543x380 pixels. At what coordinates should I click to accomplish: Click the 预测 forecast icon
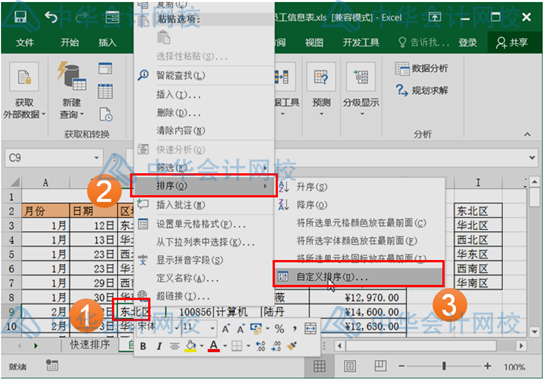pyautogui.click(x=321, y=77)
